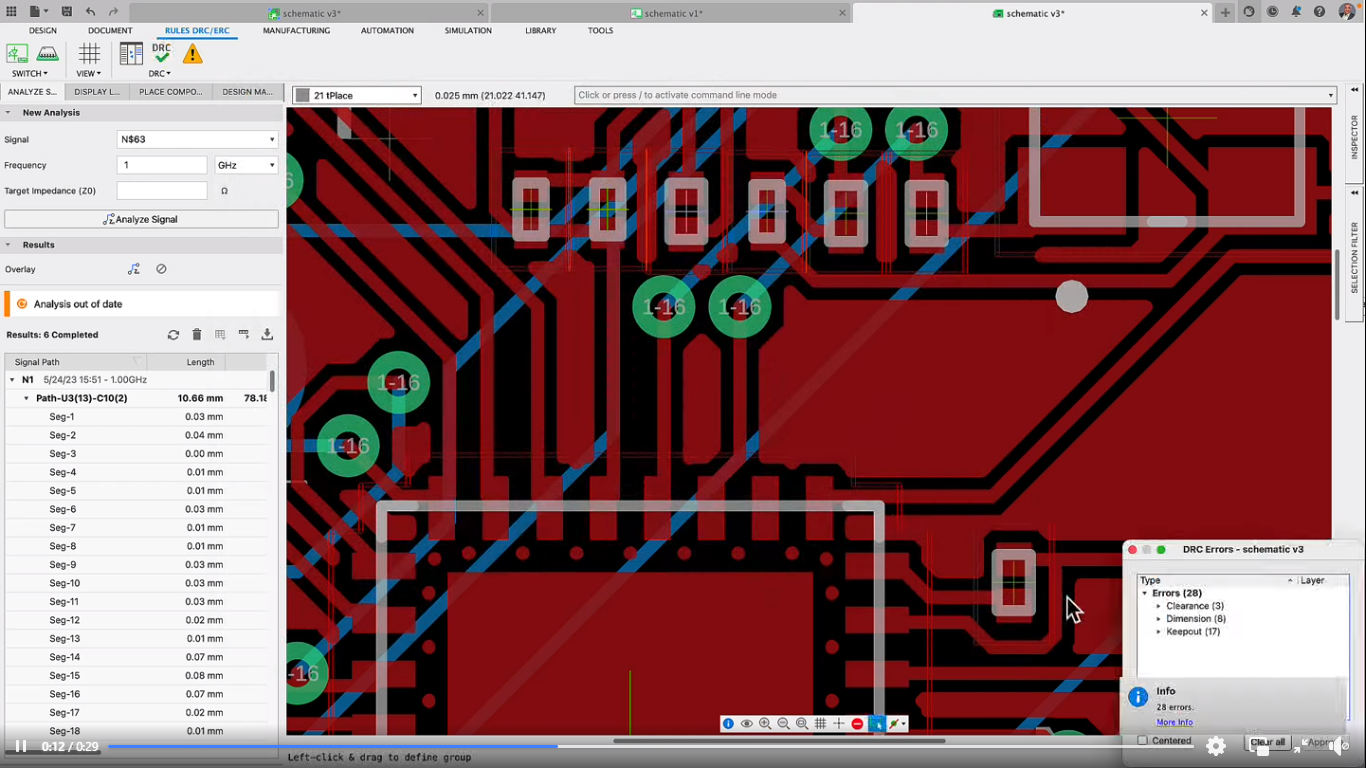Screen dimensions: 1366x768
Task: Delete analysis results with trash icon
Action: (x=197, y=335)
